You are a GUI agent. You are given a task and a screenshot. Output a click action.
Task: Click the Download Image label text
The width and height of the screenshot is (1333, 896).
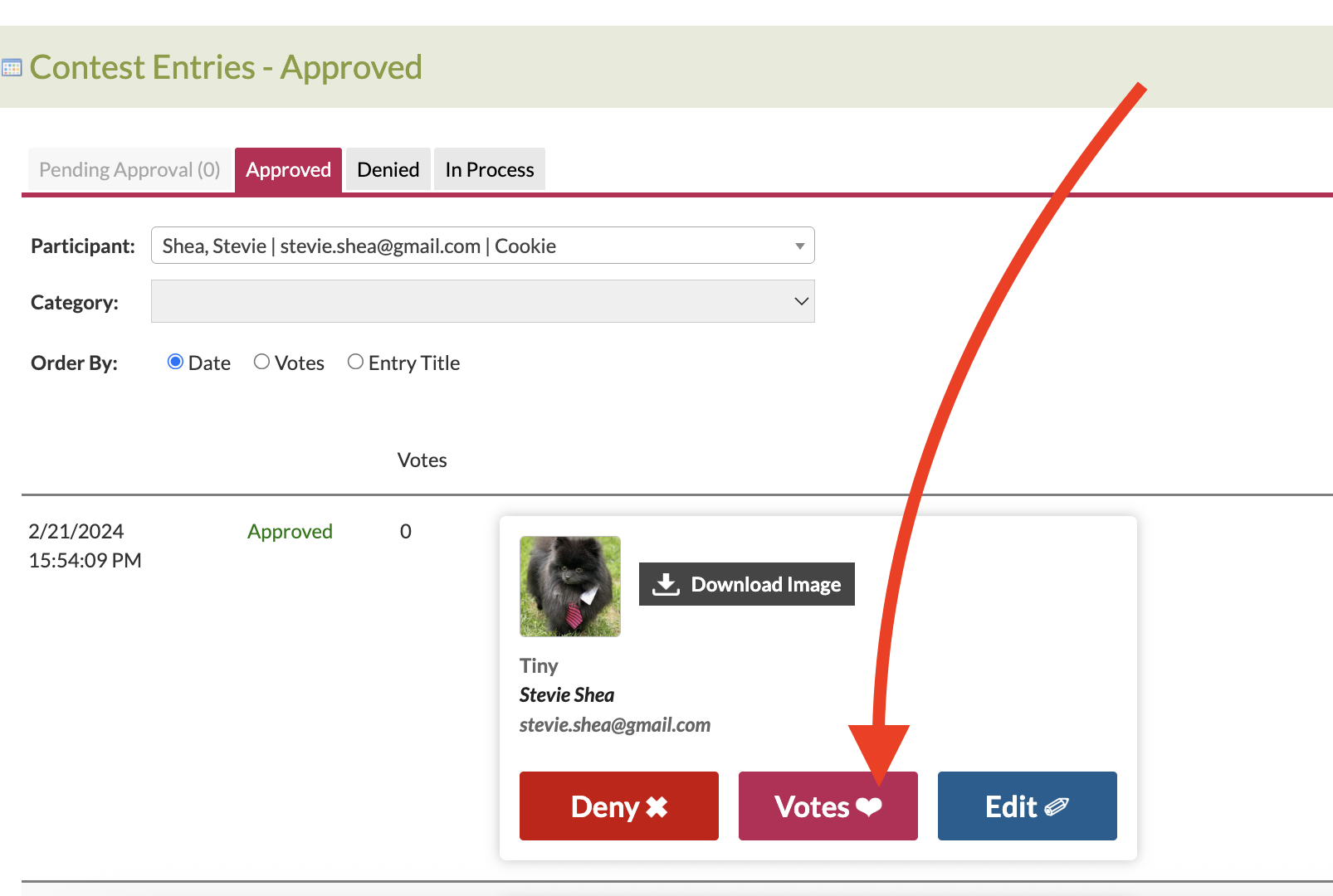[x=766, y=585]
